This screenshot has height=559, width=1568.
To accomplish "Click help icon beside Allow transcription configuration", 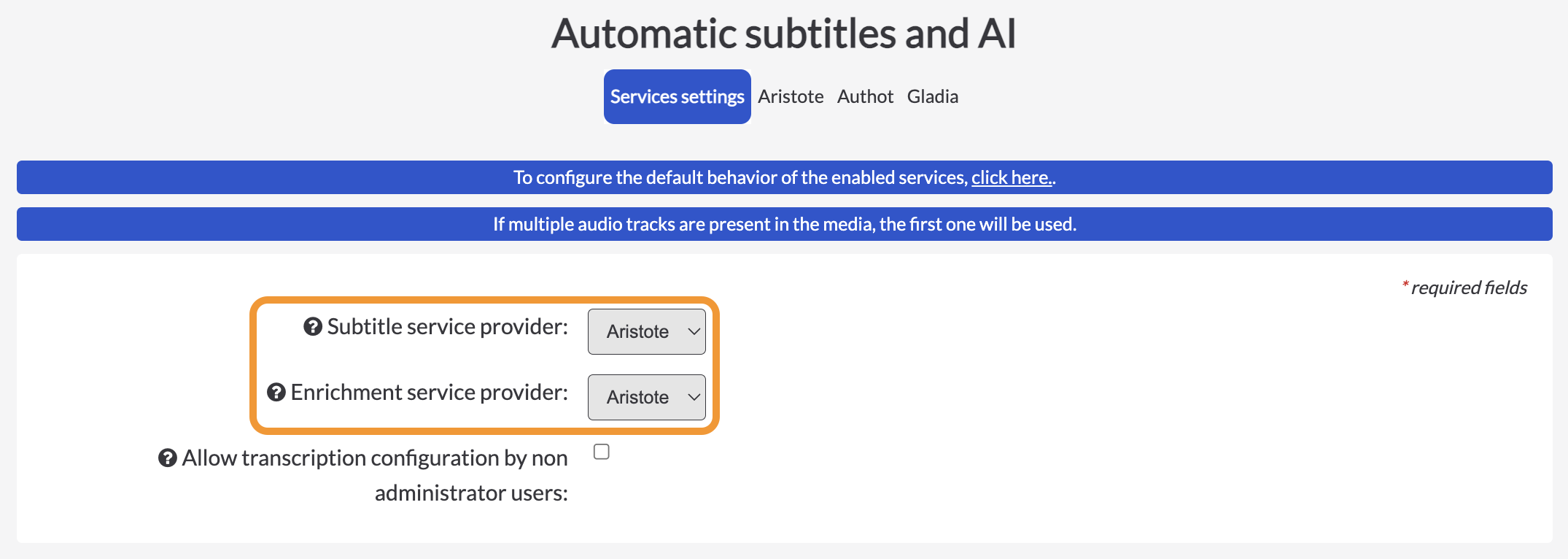I will (x=168, y=458).
